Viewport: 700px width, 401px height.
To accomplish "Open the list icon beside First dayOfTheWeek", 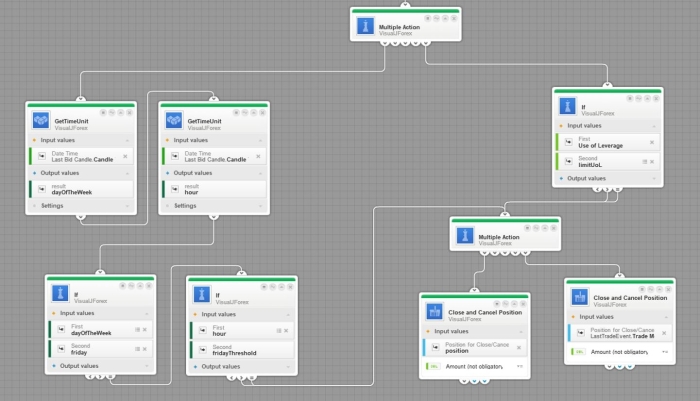I will 138,330.
